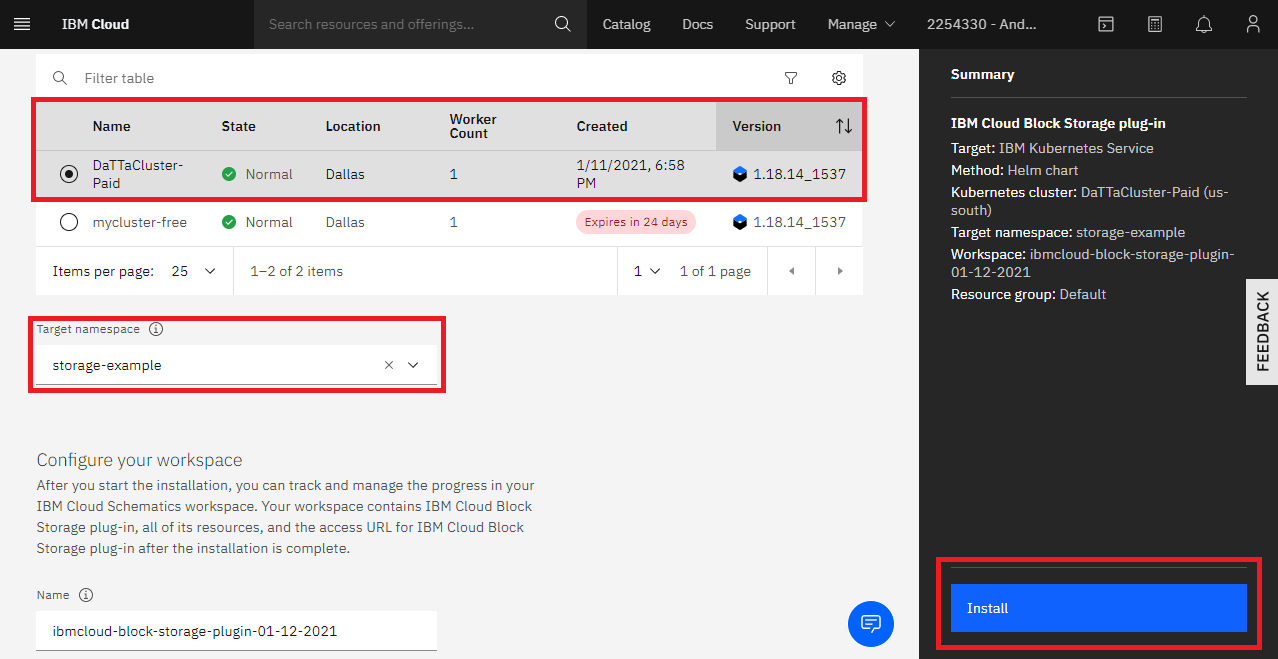Sort table by Created column header
The image size is (1278, 659).
(602, 127)
